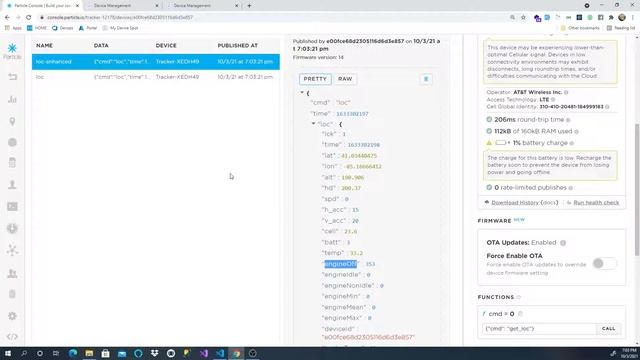The width and height of the screenshot is (640, 360).
Task: Switch to PRETTY view tab
Action: pyautogui.click(x=315, y=79)
